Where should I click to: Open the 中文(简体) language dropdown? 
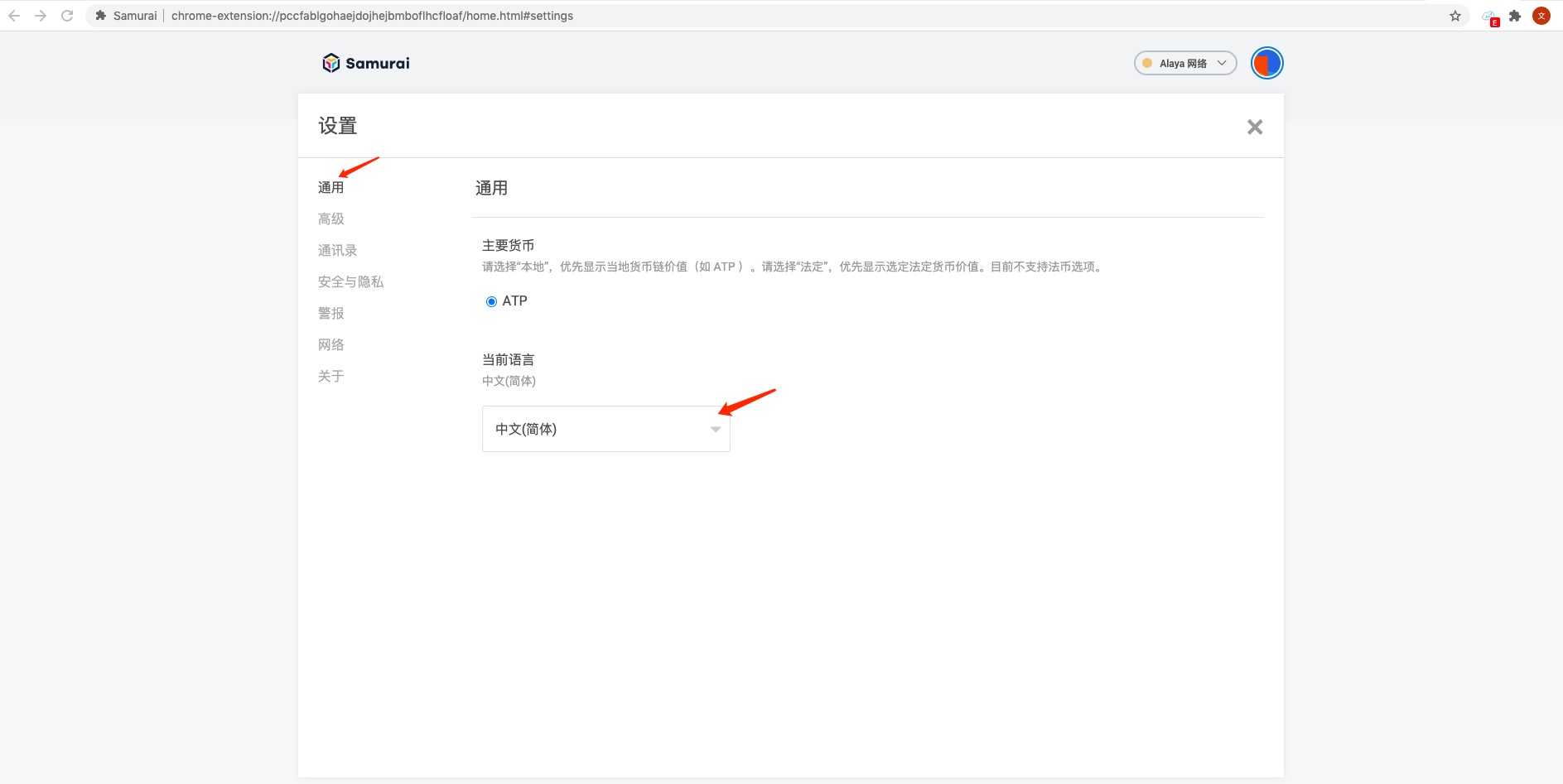[605, 429]
